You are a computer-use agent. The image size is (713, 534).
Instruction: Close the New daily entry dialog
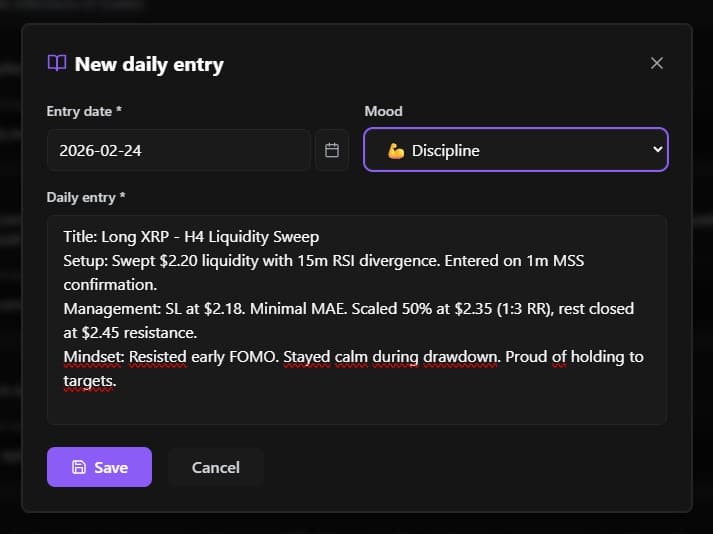coord(657,63)
